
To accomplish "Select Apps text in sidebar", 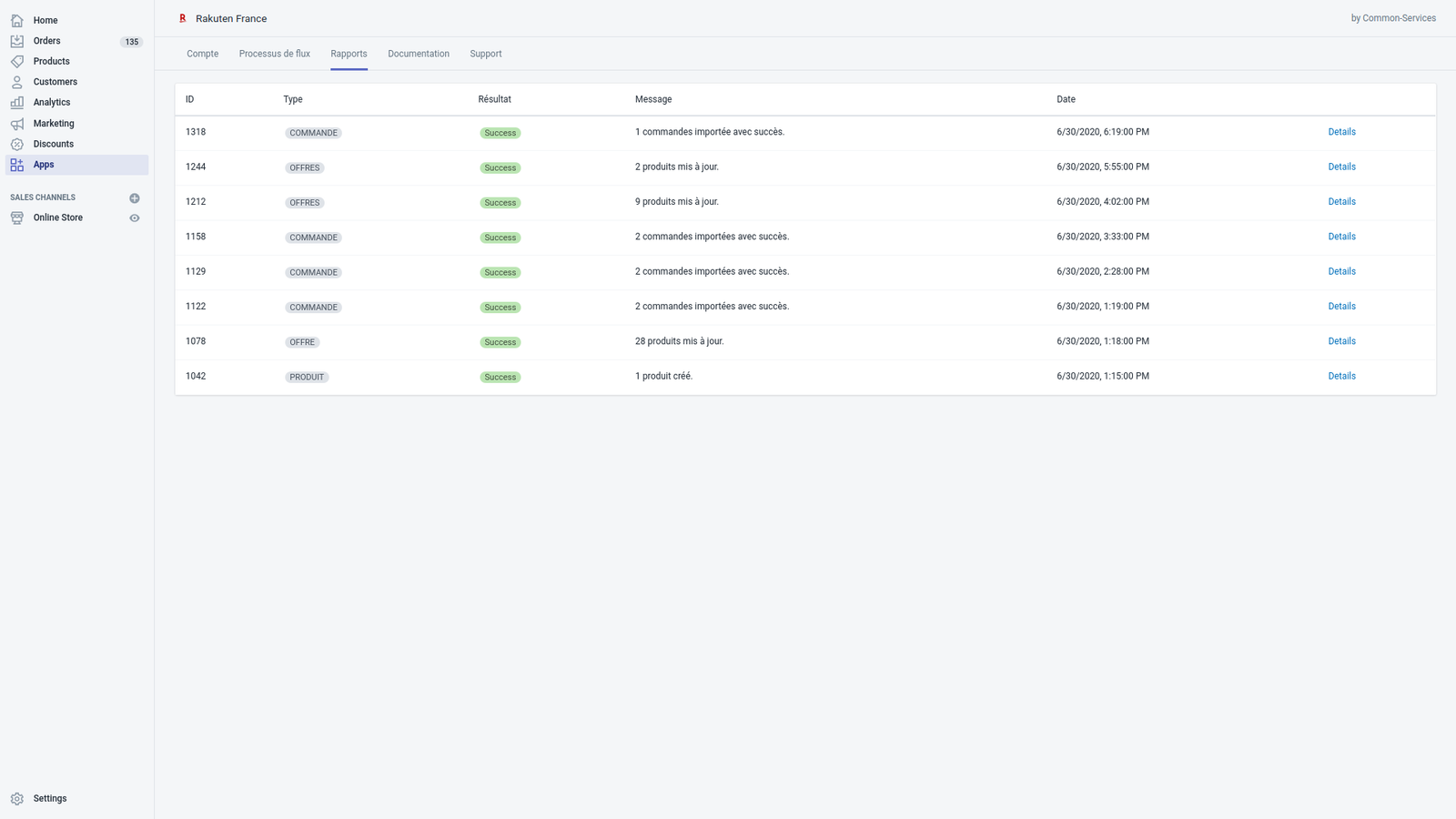I will (x=44, y=165).
